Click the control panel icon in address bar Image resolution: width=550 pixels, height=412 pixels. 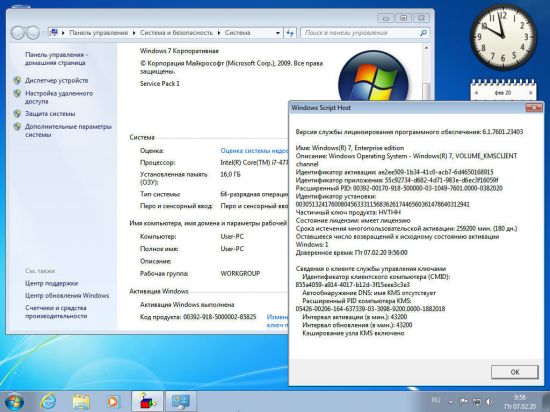click(54, 33)
